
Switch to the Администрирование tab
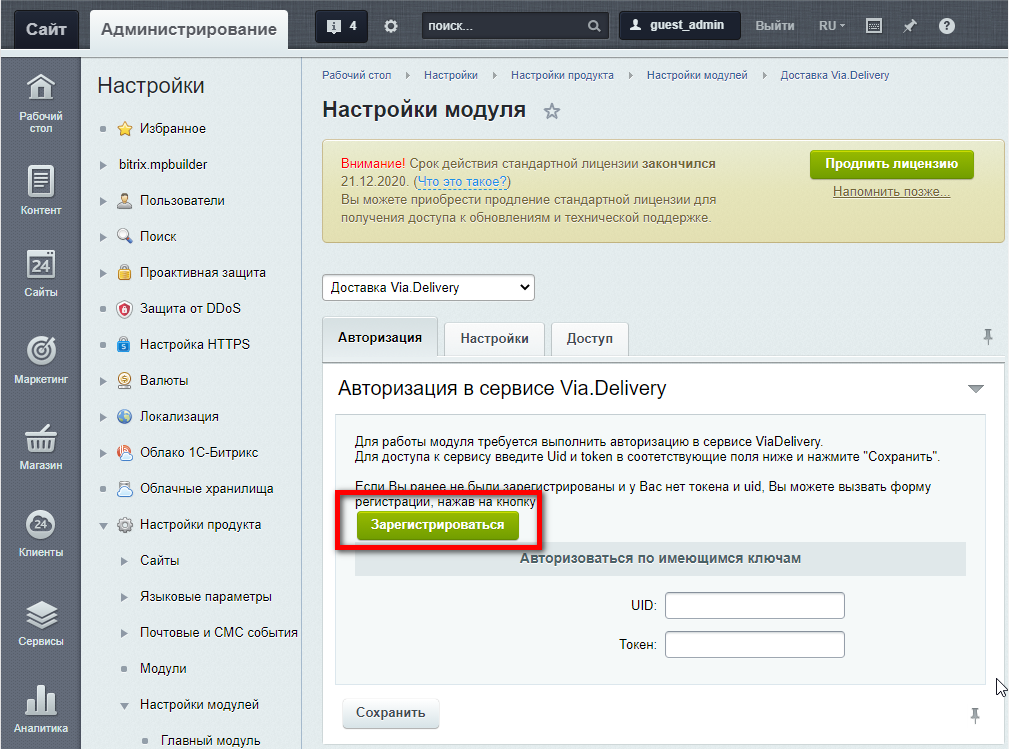(x=189, y=30)
